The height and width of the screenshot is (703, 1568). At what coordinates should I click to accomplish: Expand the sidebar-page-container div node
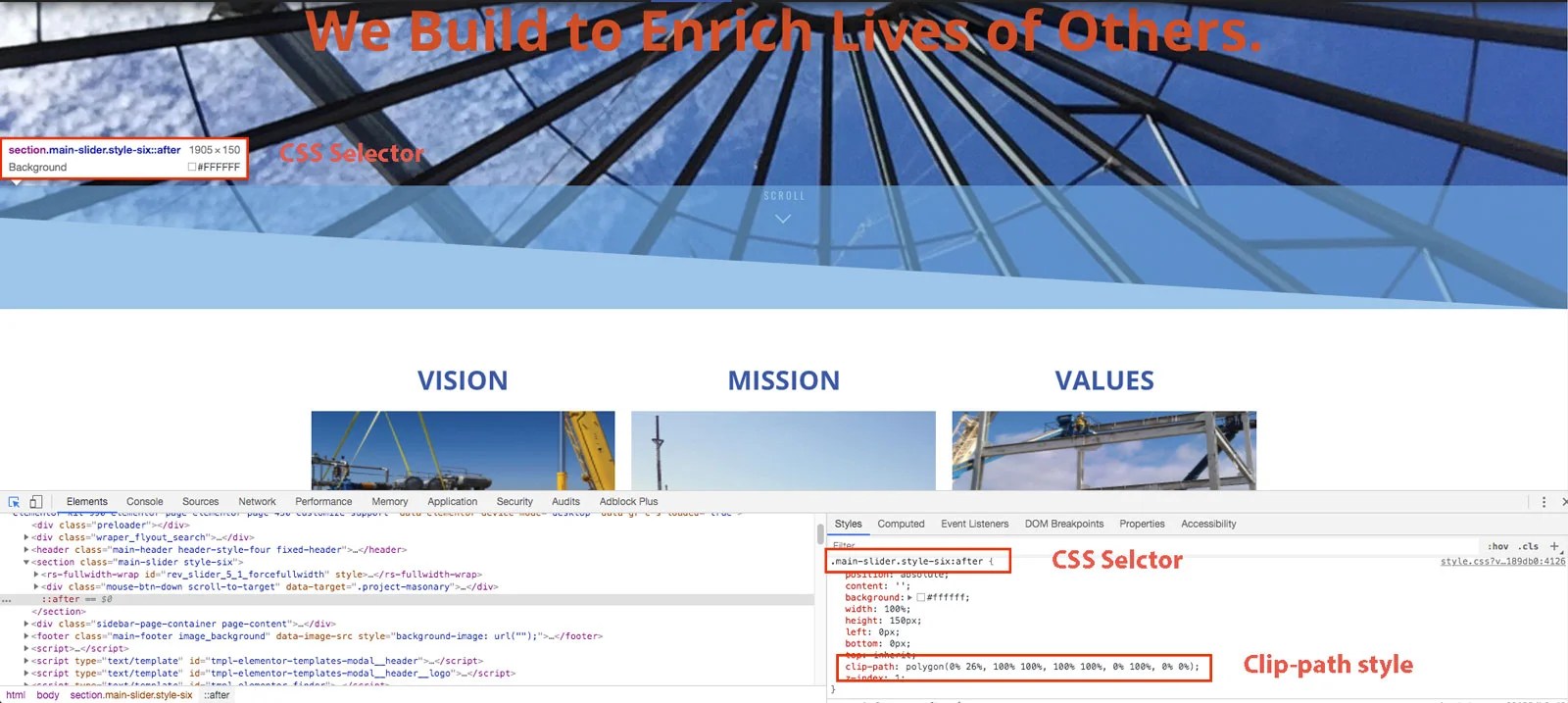26,624
